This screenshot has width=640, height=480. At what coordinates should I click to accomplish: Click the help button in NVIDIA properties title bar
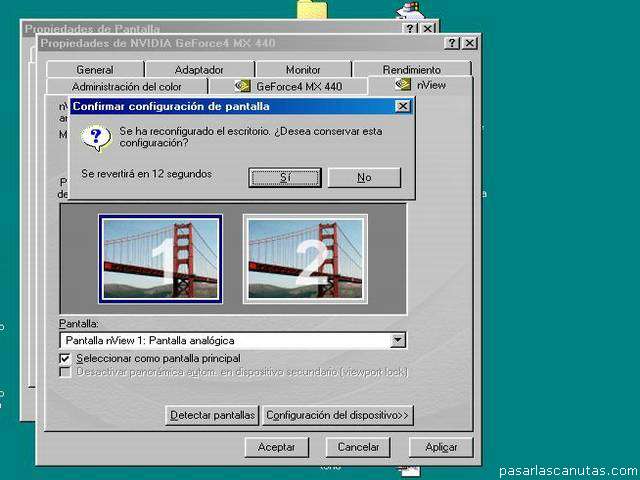tap(452, 43)
